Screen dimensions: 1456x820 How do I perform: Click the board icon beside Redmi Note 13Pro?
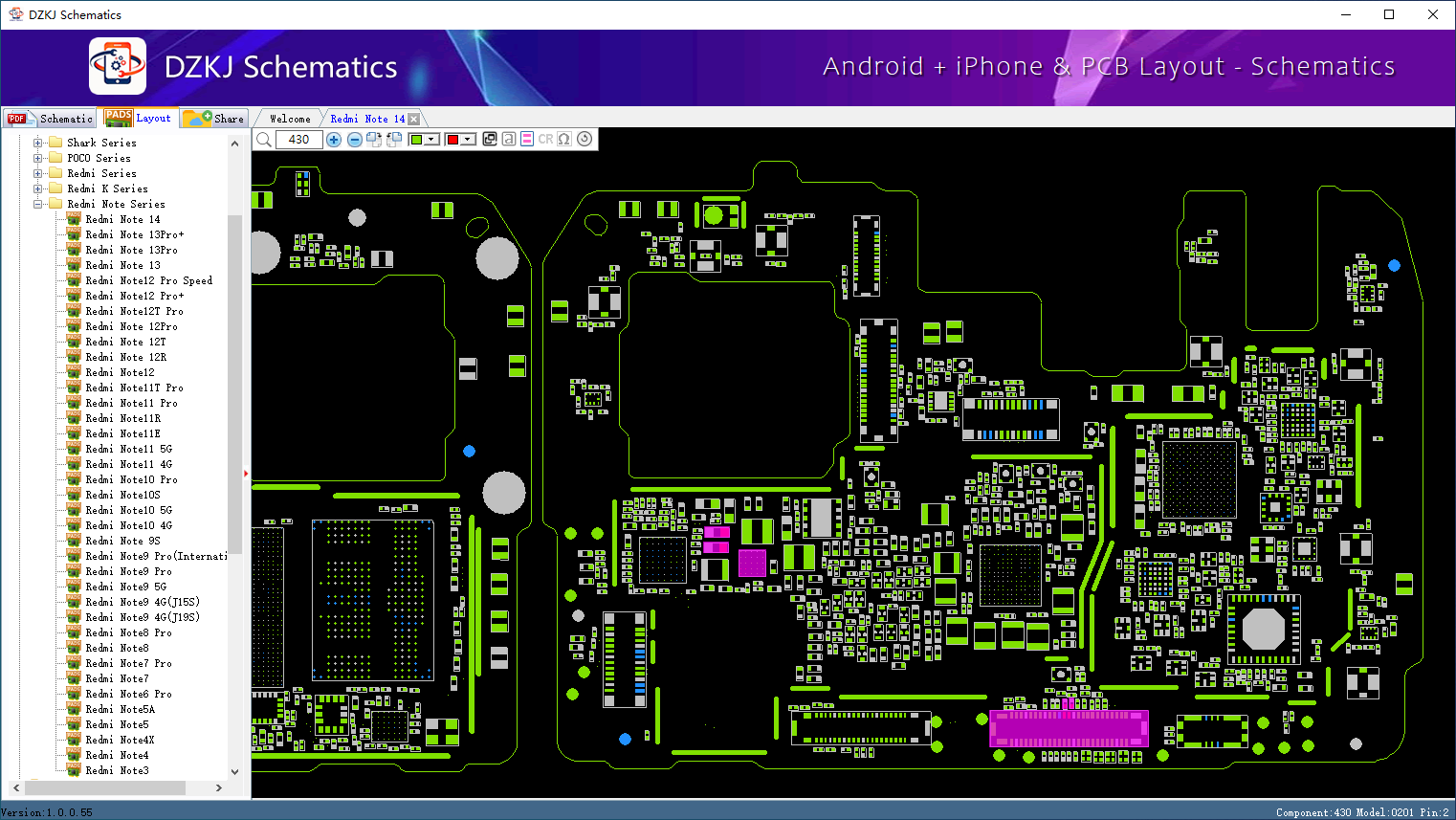click(74, 250)
